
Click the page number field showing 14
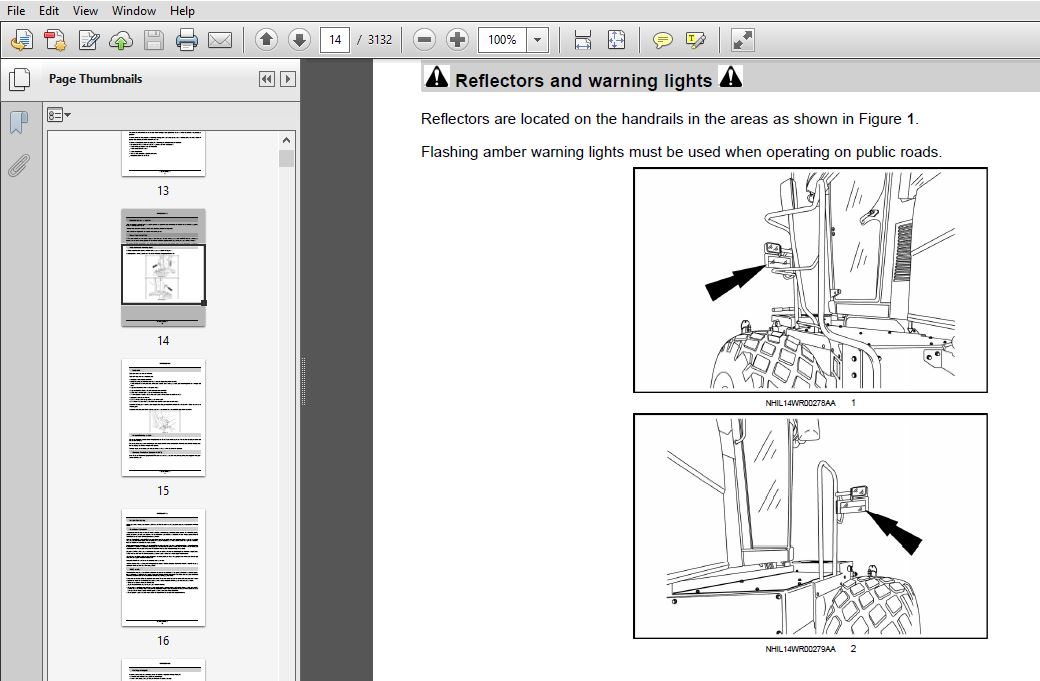(x=335, y=40)
